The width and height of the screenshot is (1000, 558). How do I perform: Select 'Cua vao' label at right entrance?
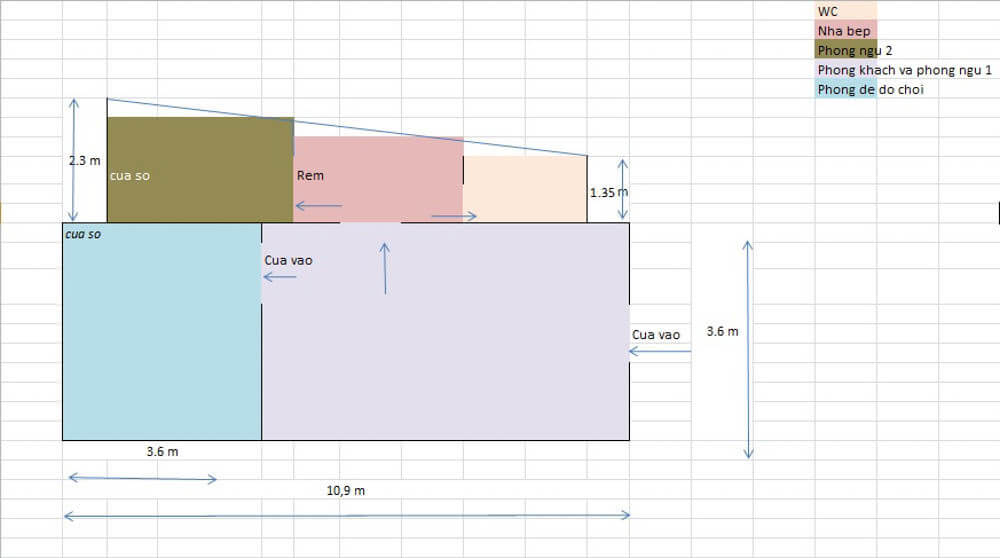656,335
